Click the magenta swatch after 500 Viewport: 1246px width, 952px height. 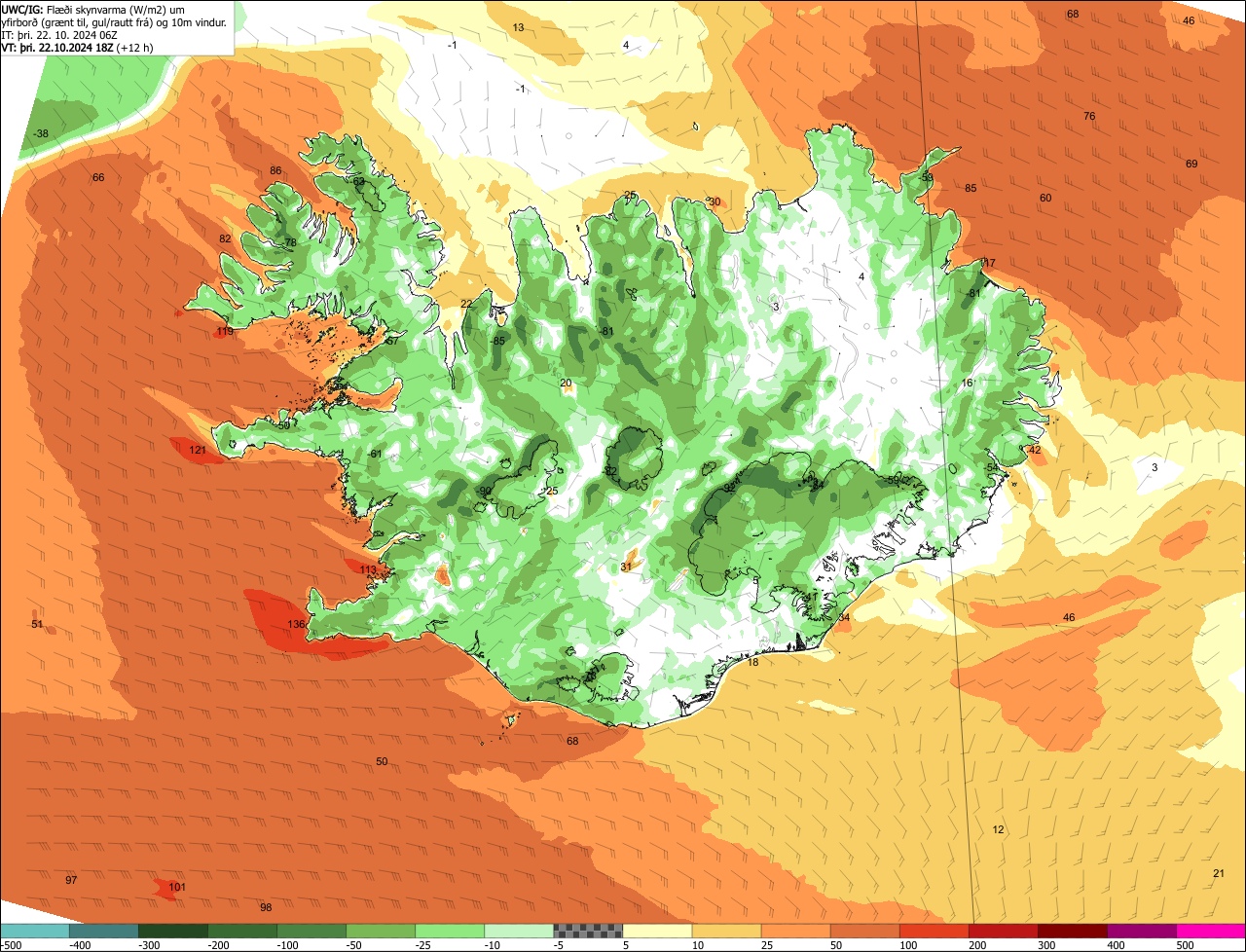[x=1211, y=931]
